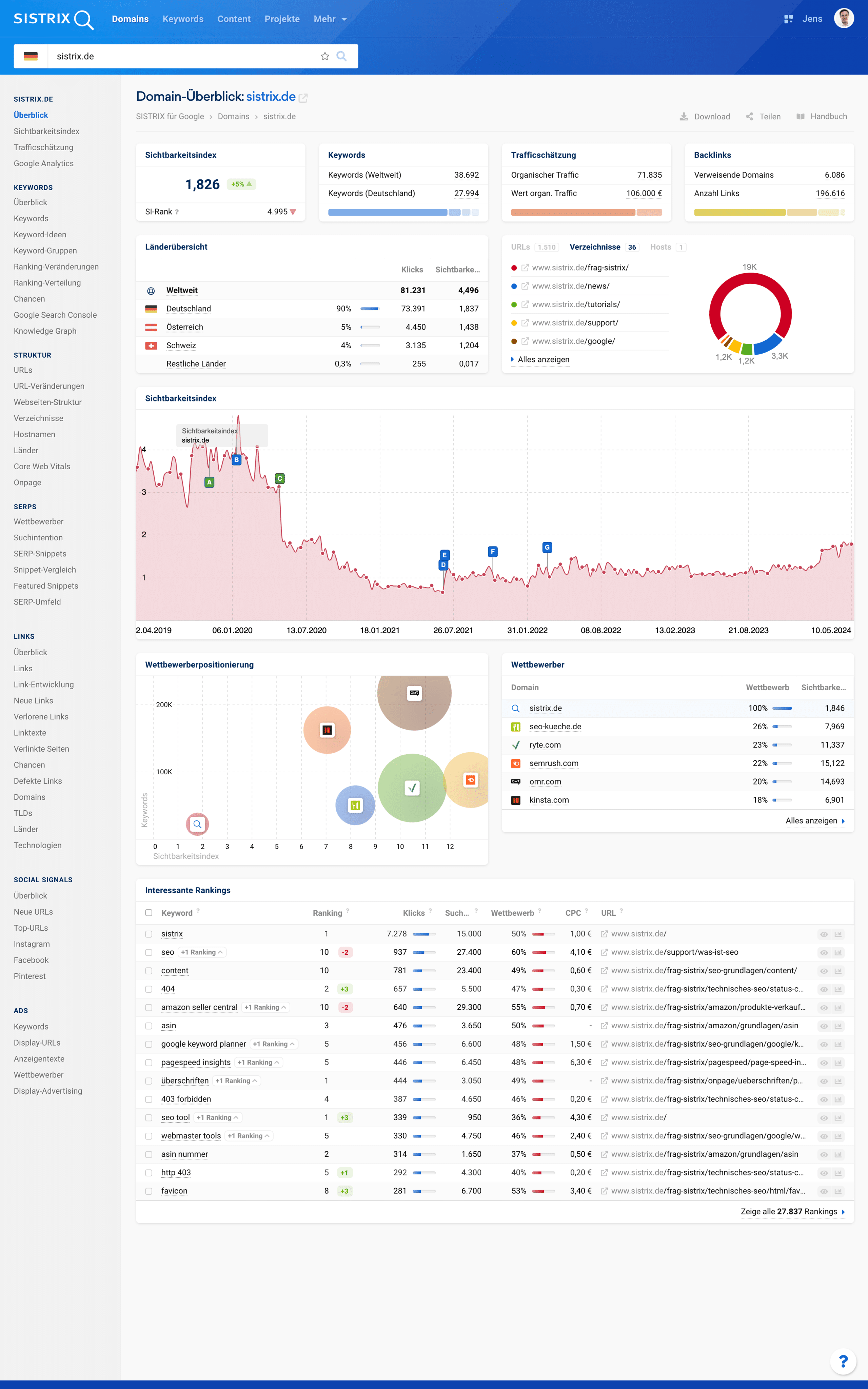Check the box for keyword sistrix
Image resolution: width=868 pixels, height=1389 pixels.
coord(149,934)
